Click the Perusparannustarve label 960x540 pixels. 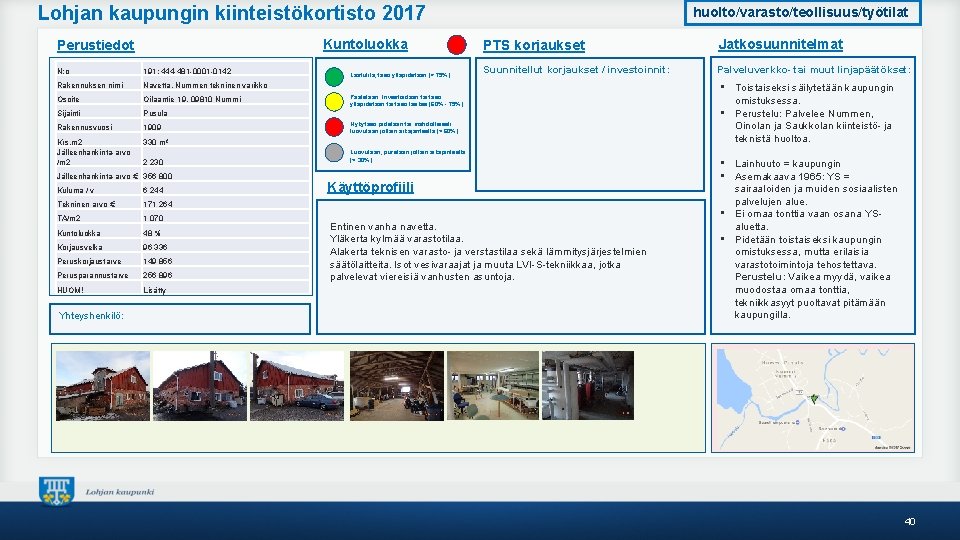coord(92,276)
